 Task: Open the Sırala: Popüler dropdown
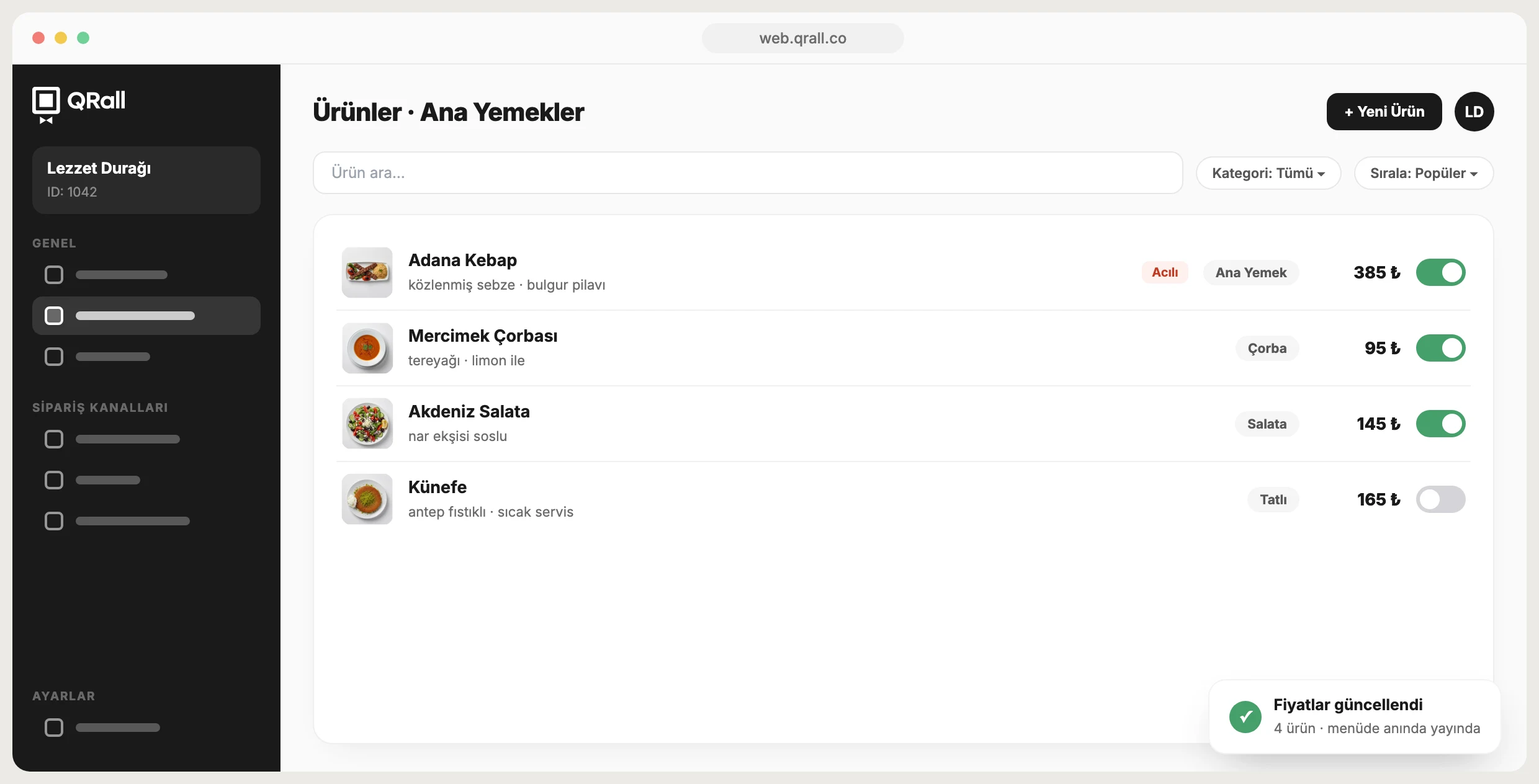[1424, 173]
